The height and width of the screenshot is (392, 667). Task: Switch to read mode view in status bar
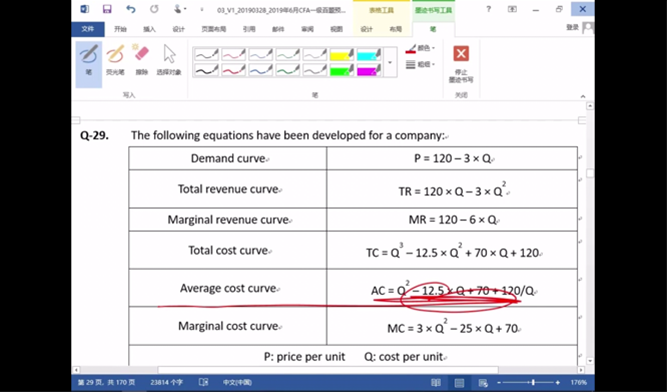click(436, 383)
